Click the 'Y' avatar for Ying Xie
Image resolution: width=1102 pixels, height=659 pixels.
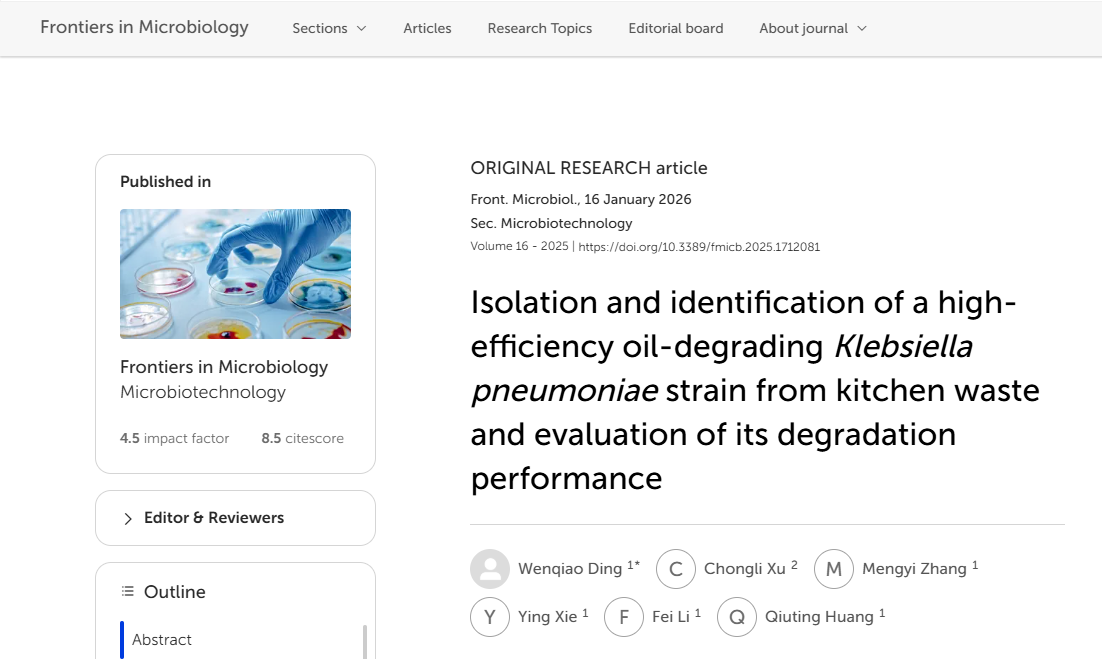tap(490, 617)
